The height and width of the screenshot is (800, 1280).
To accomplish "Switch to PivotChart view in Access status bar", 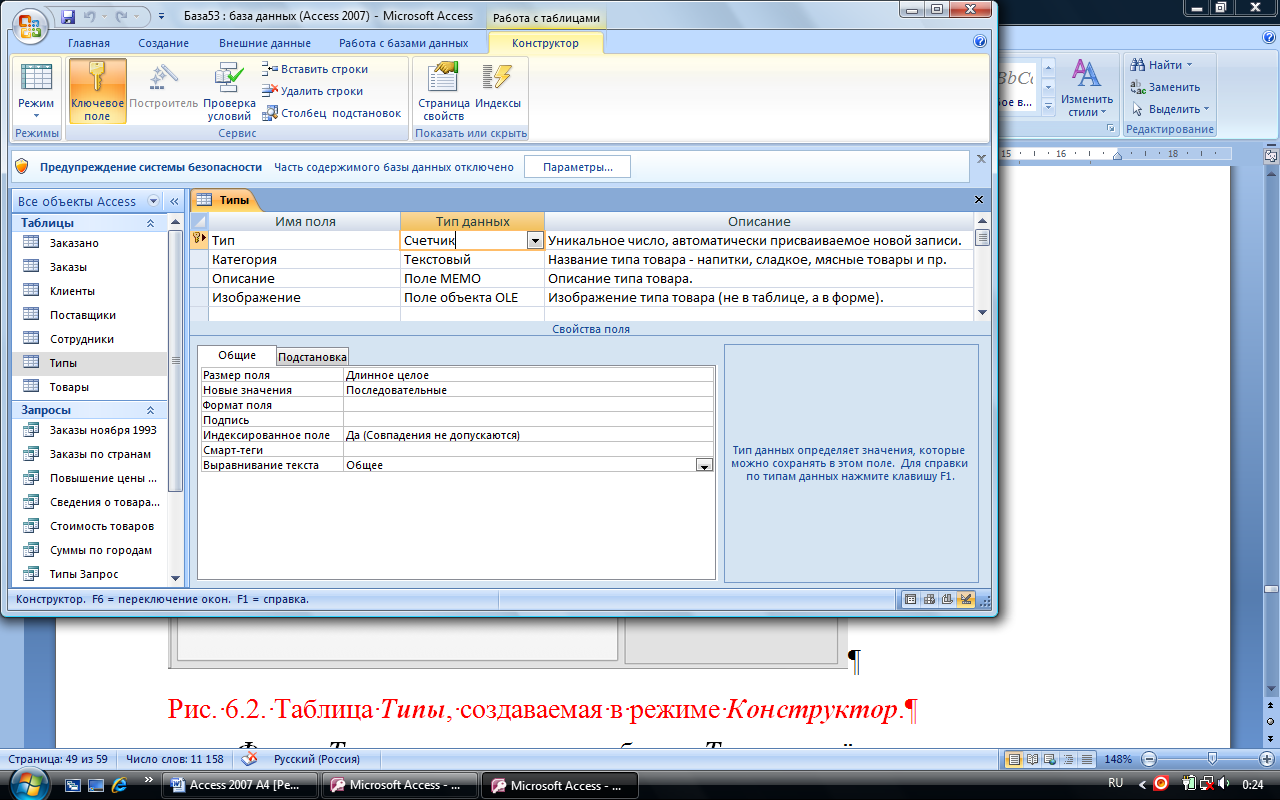I will [947, 599].
